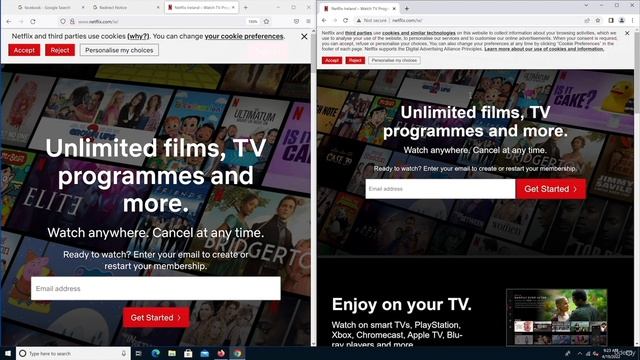The width and height of the screenshot is (640, 360).
Task: Open the taskbar clock and date
Action: 611,353
